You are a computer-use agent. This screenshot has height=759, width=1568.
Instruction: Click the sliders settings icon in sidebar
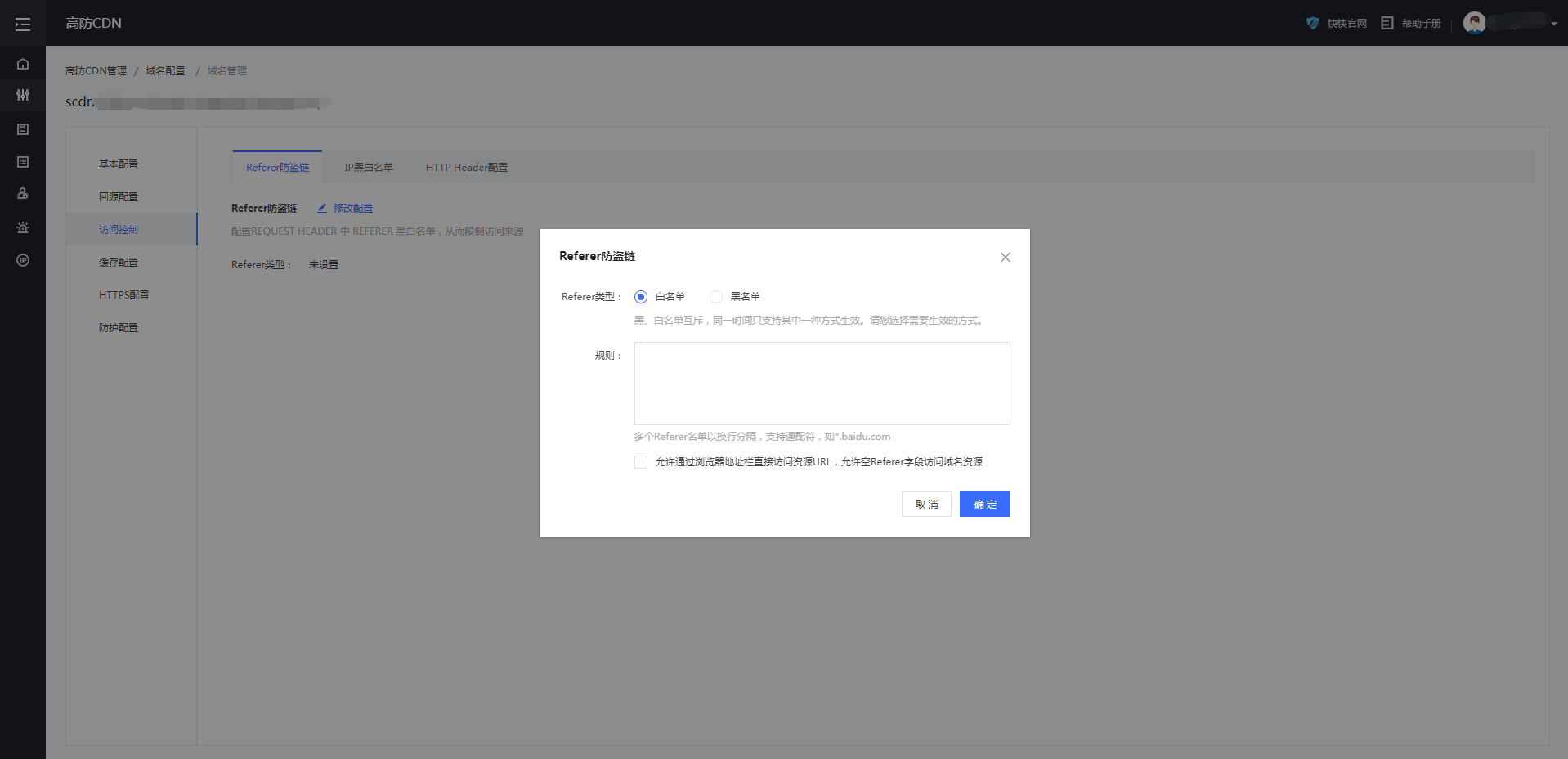coord(23,95)
